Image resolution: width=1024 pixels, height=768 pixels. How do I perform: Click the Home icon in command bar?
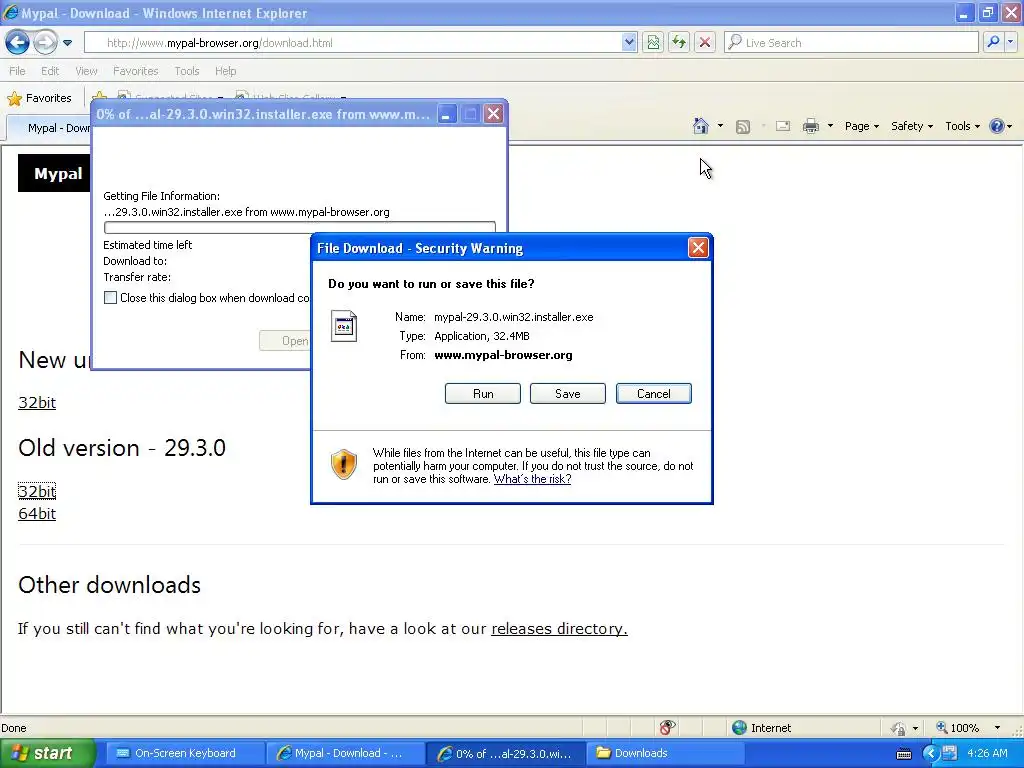click(x=701, y=126)
